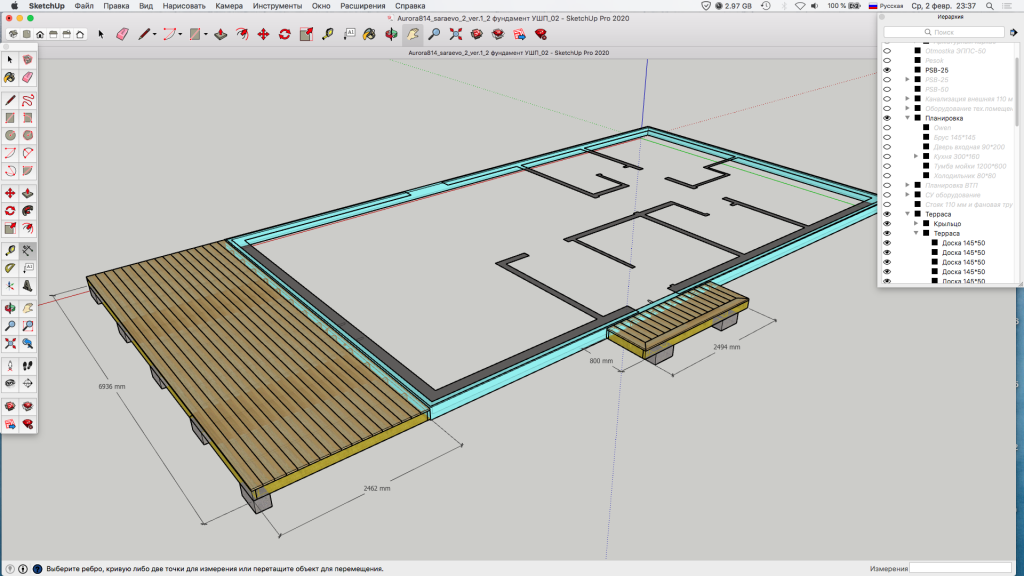This screenshot has width=1024, height=576.
Task: Select the Eraser tool in top toolbar
Action: [123, 34]
